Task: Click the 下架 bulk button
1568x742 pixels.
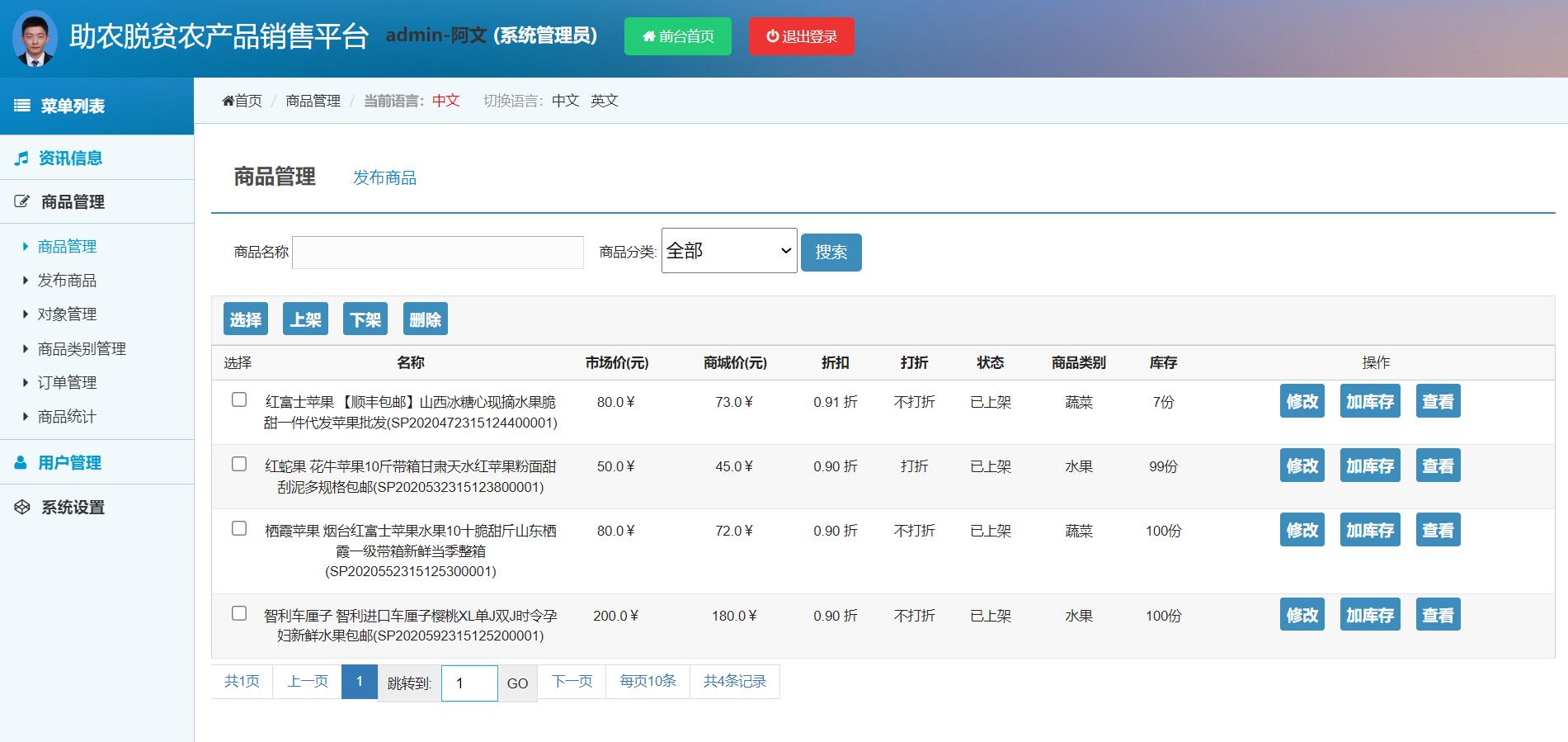Action: [x=365, y=319]
